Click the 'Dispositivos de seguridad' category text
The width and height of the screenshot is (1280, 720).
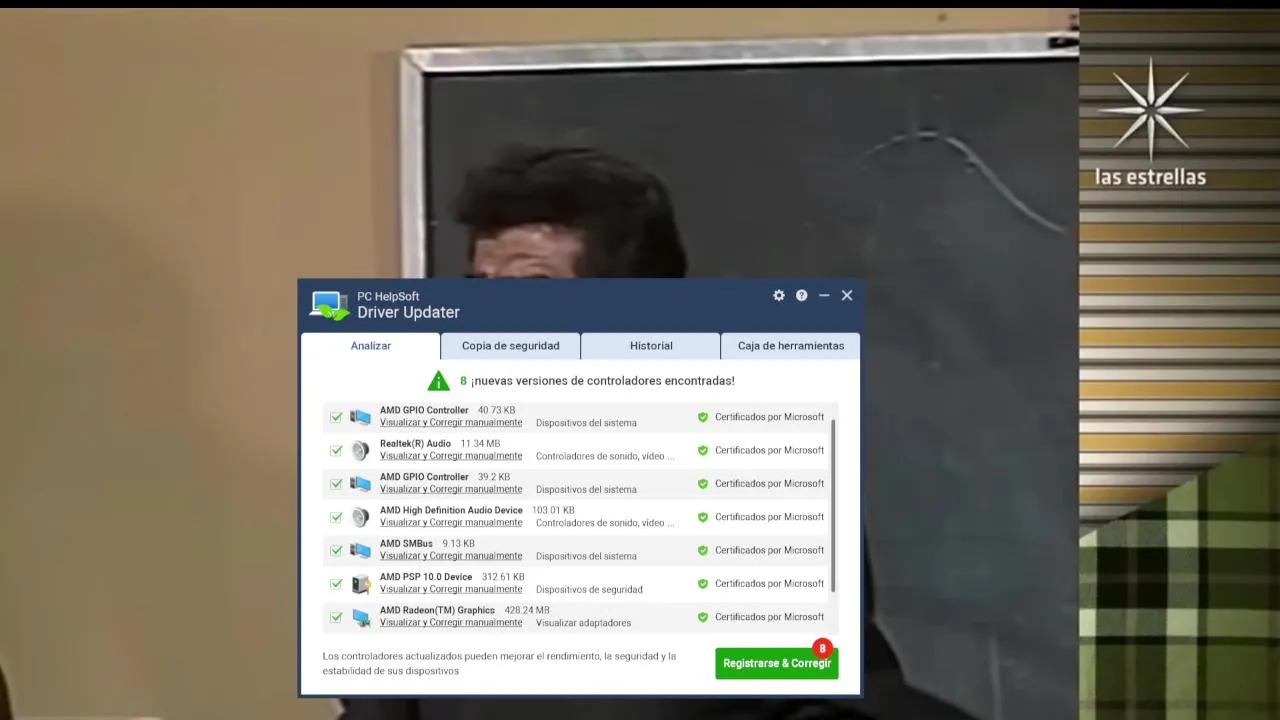(589, 590)
